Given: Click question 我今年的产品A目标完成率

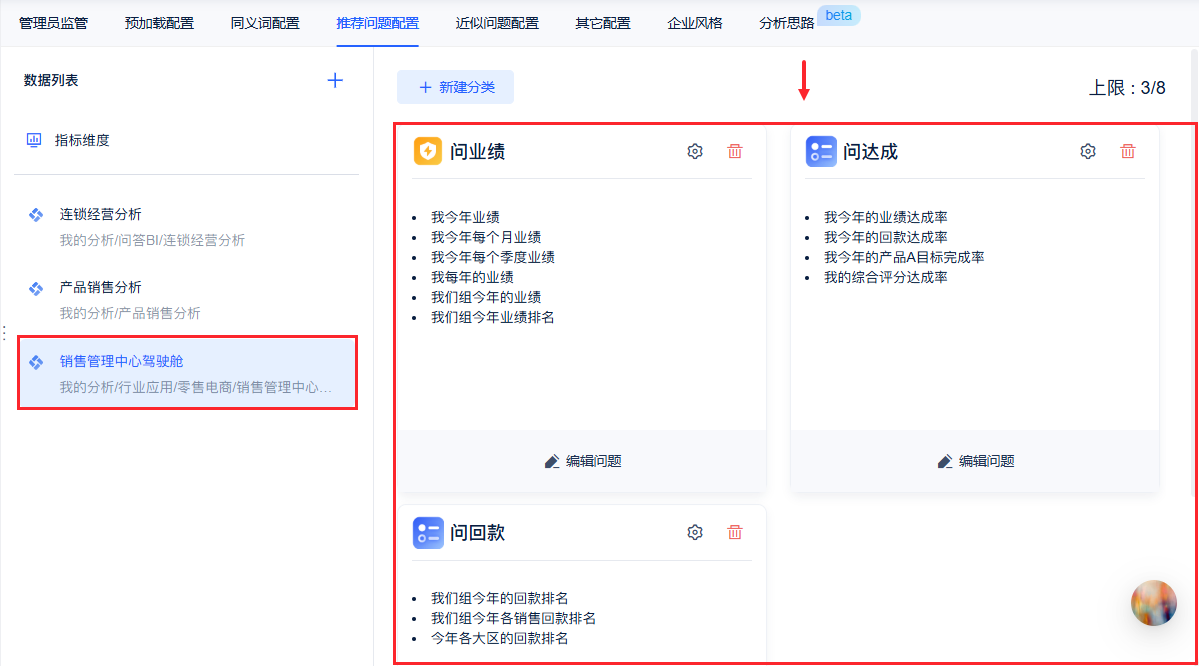Looking at the screenshot, I should [904, 257].
